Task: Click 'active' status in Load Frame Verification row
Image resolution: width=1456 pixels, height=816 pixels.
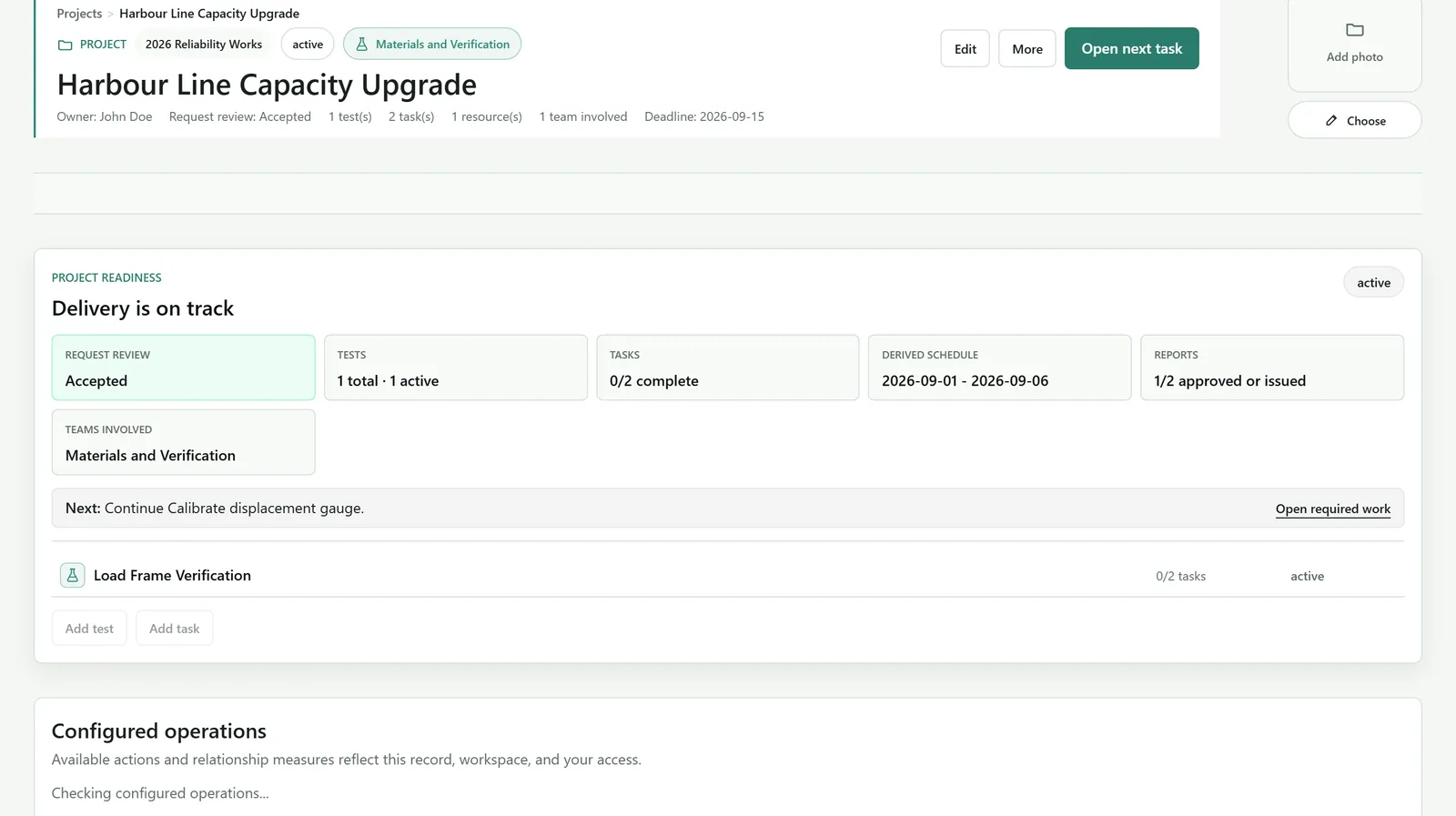Action: (x=1307, y=576)
